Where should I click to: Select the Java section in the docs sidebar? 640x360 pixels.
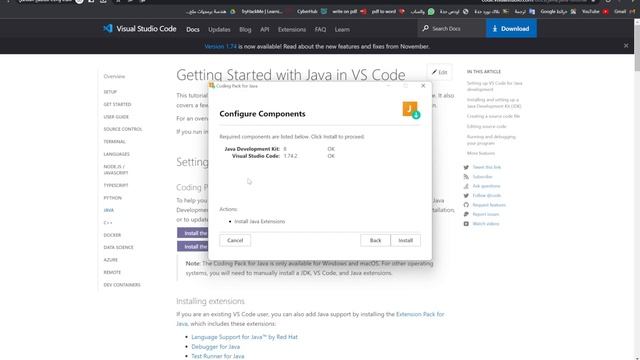(x=109, y=210)
